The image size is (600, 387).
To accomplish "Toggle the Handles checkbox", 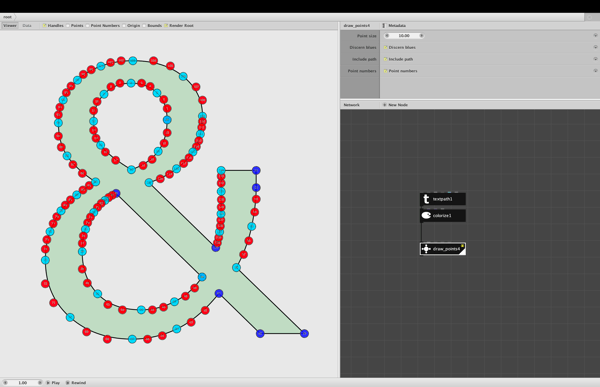I will [x=44, y=26].
